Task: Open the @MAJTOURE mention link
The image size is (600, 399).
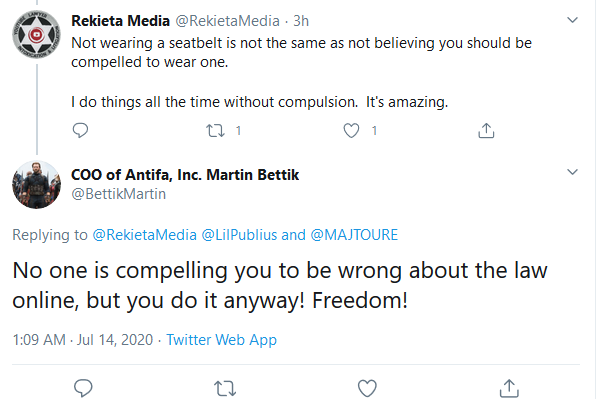Action: pos(354,235)
